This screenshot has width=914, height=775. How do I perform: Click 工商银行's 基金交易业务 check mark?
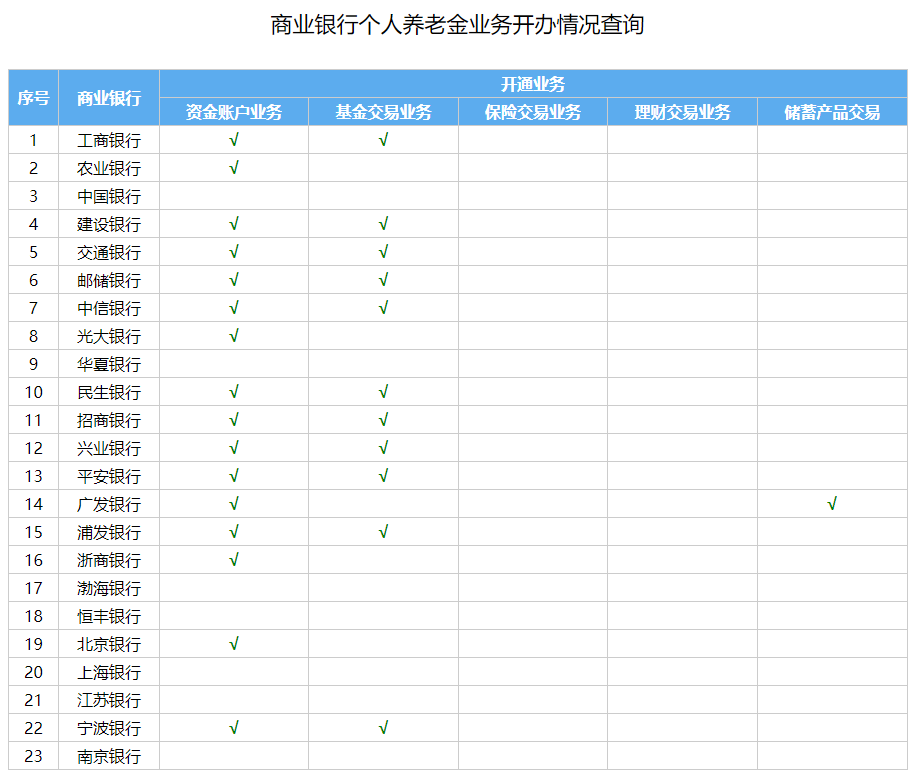point(384,140)
